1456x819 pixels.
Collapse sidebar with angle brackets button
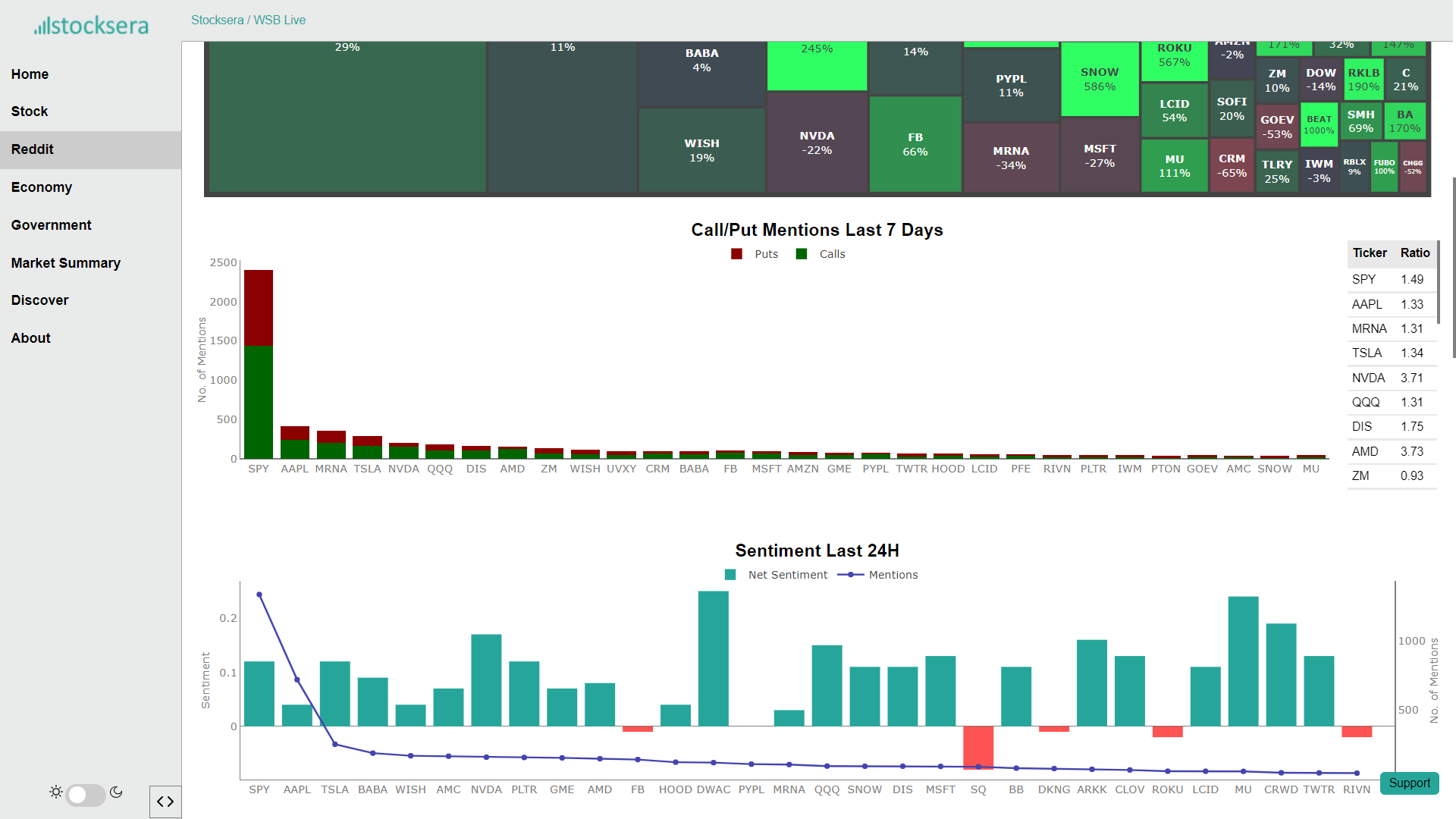click(165, 802)
